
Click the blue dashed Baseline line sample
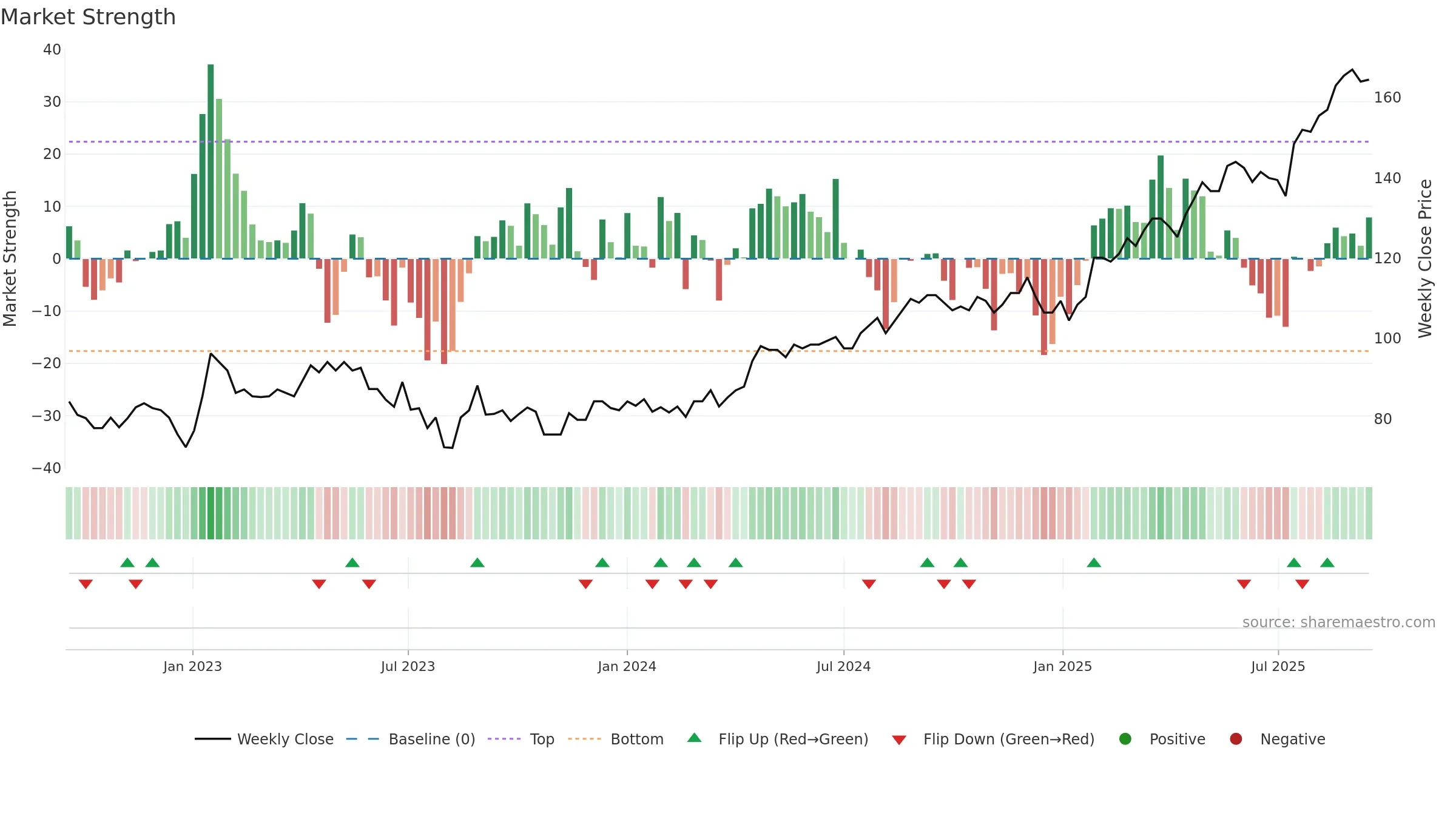coord(363,739)
